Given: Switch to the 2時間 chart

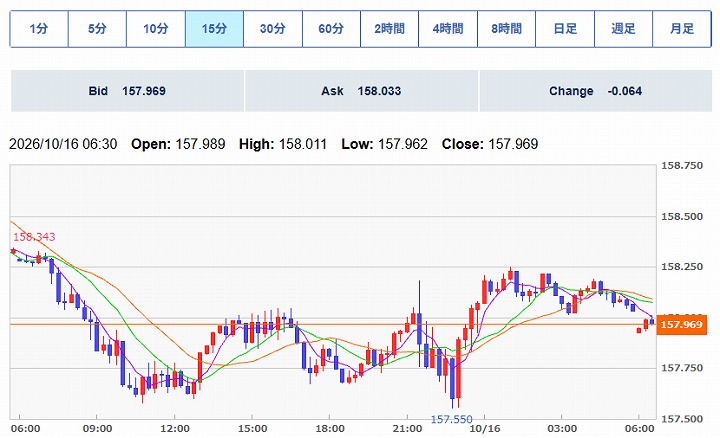Looking at the screenshot, I should click(x=389, y=29).
